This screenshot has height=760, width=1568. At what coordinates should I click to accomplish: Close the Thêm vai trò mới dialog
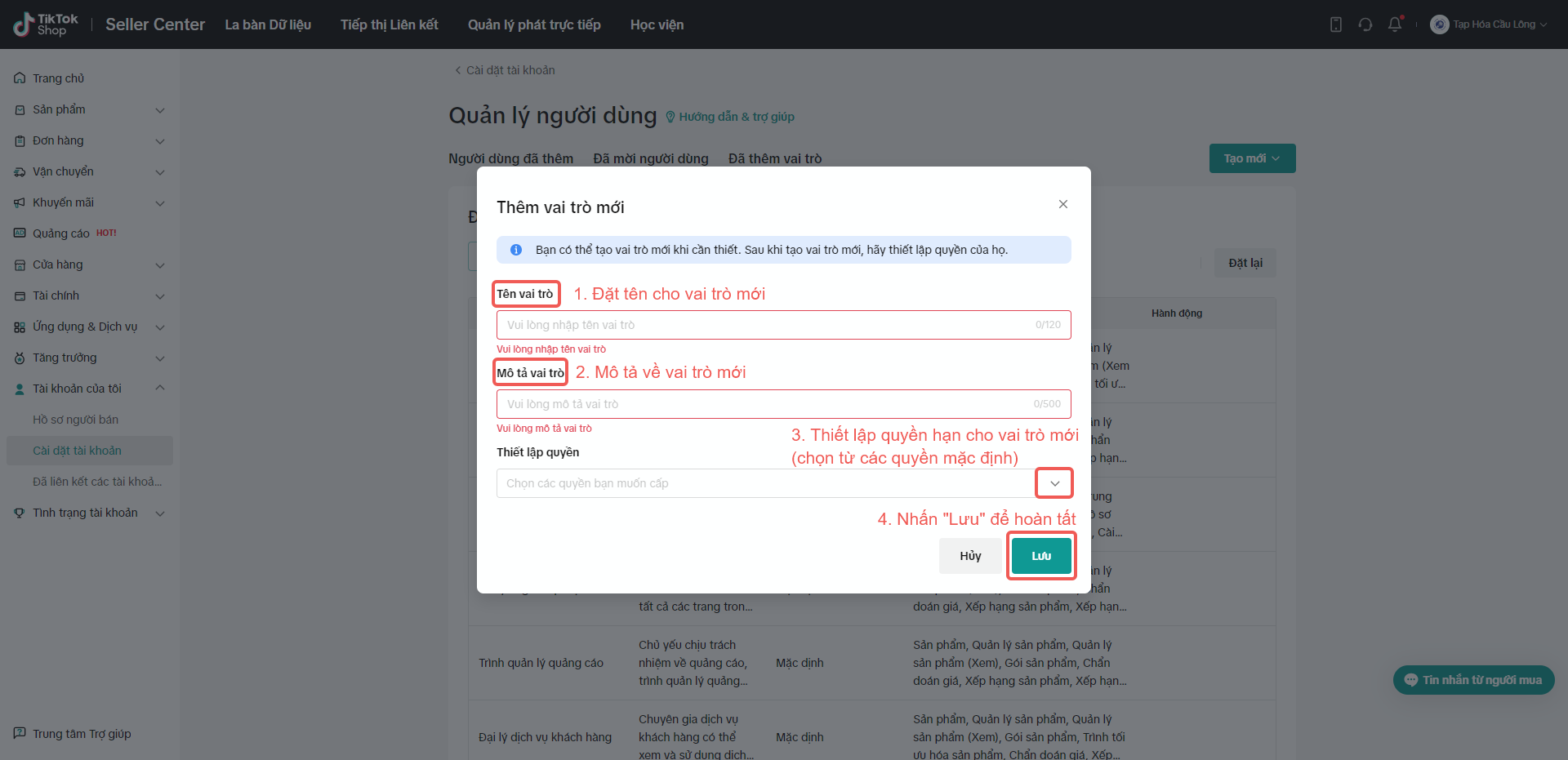tap(1063, 204)
